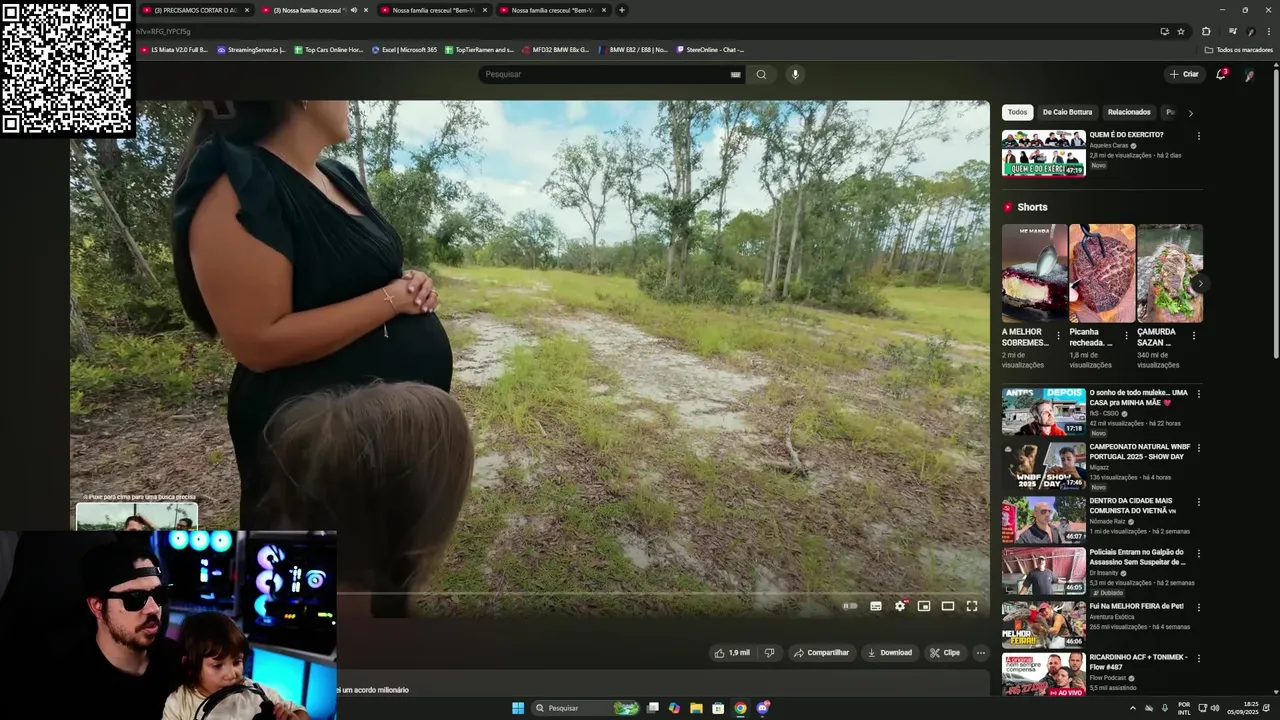1280x720 pixels.
Task: Open Windows Start menu
Action: click(518, 708)
